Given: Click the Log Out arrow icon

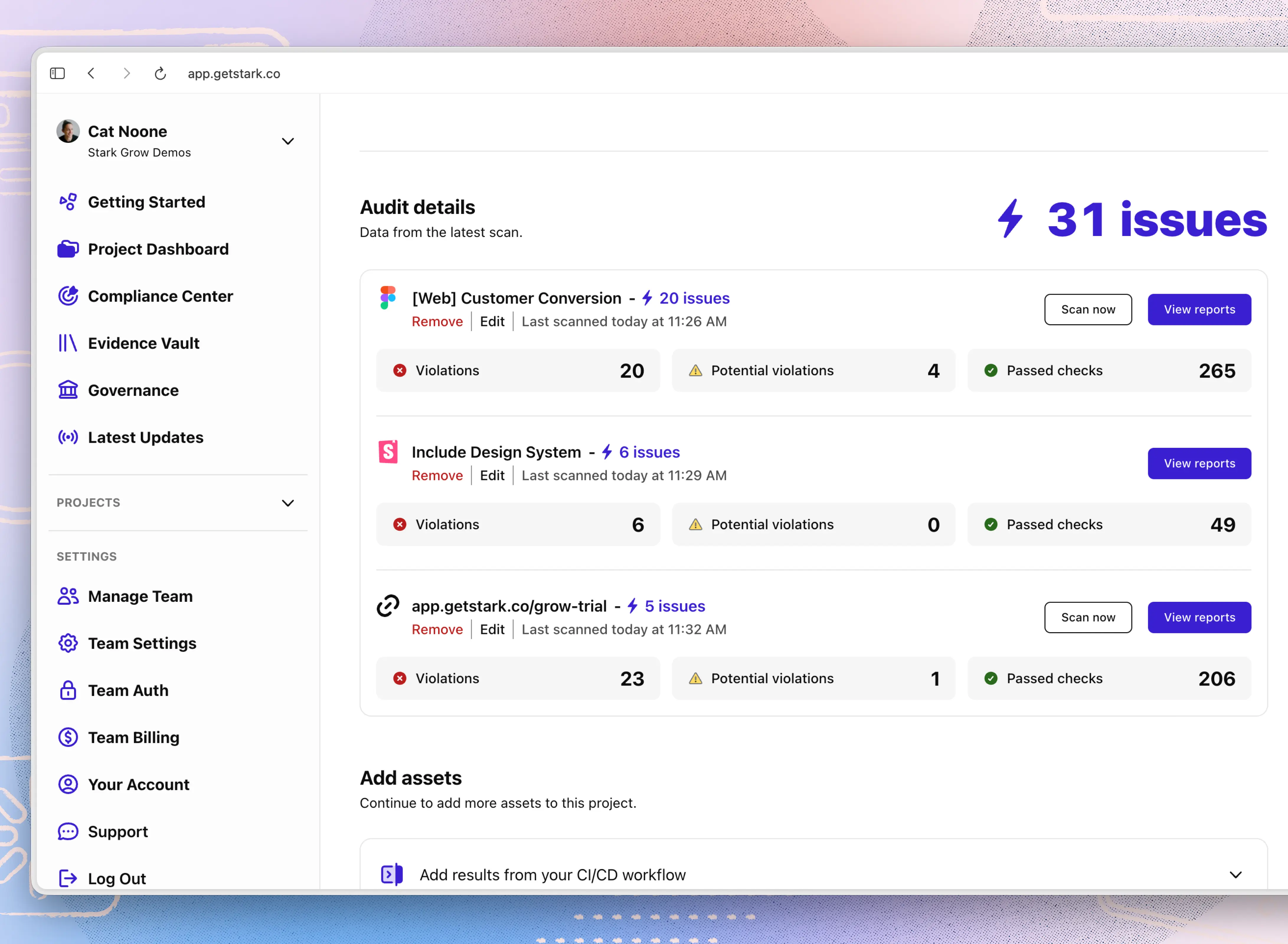Looking at the screenshot, I should [x=68, y=878].
